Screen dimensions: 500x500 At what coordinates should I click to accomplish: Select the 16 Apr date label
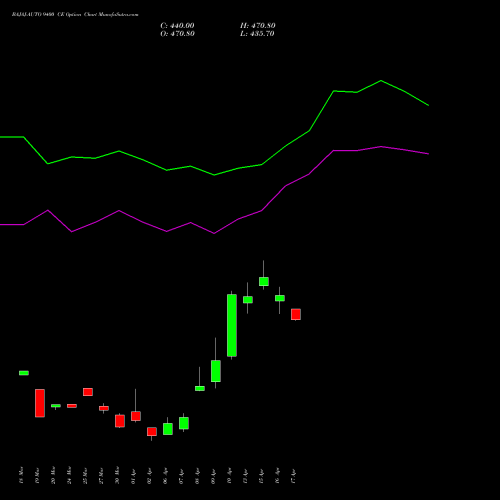pyautogui.click(x=277, y=475)
